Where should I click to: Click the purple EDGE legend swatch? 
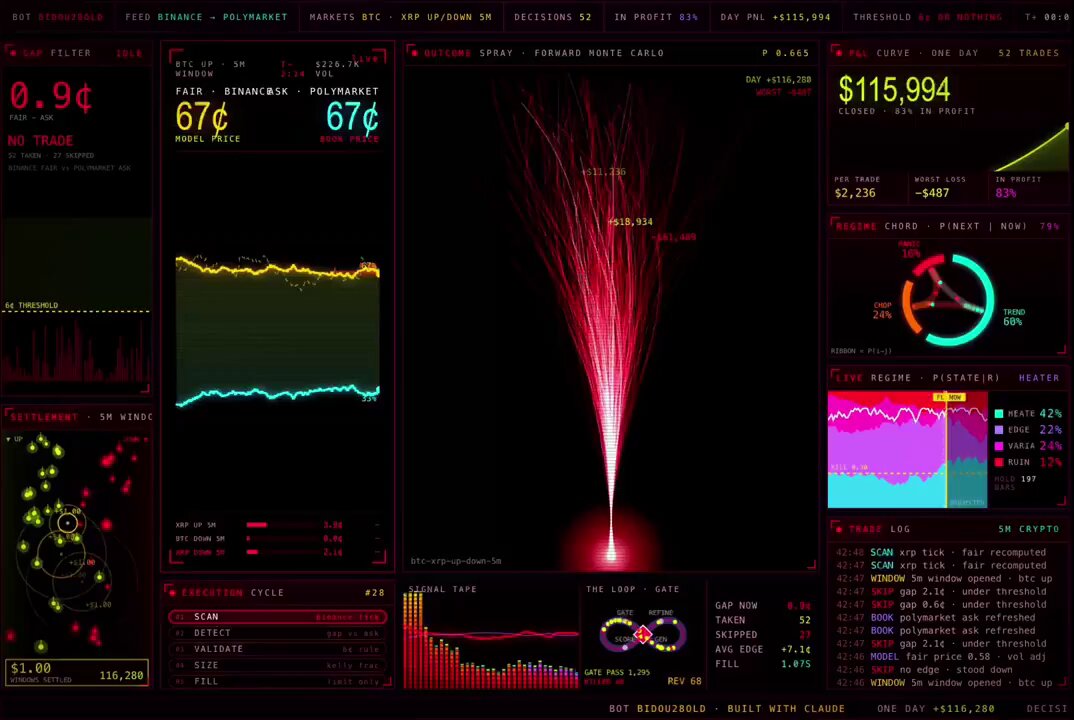click(999, 430)
